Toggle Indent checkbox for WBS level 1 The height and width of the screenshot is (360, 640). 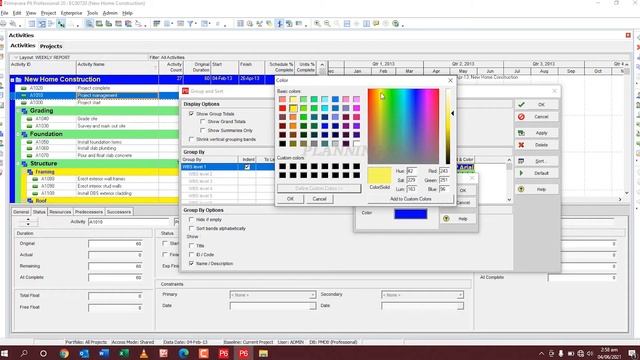point(247,167)
